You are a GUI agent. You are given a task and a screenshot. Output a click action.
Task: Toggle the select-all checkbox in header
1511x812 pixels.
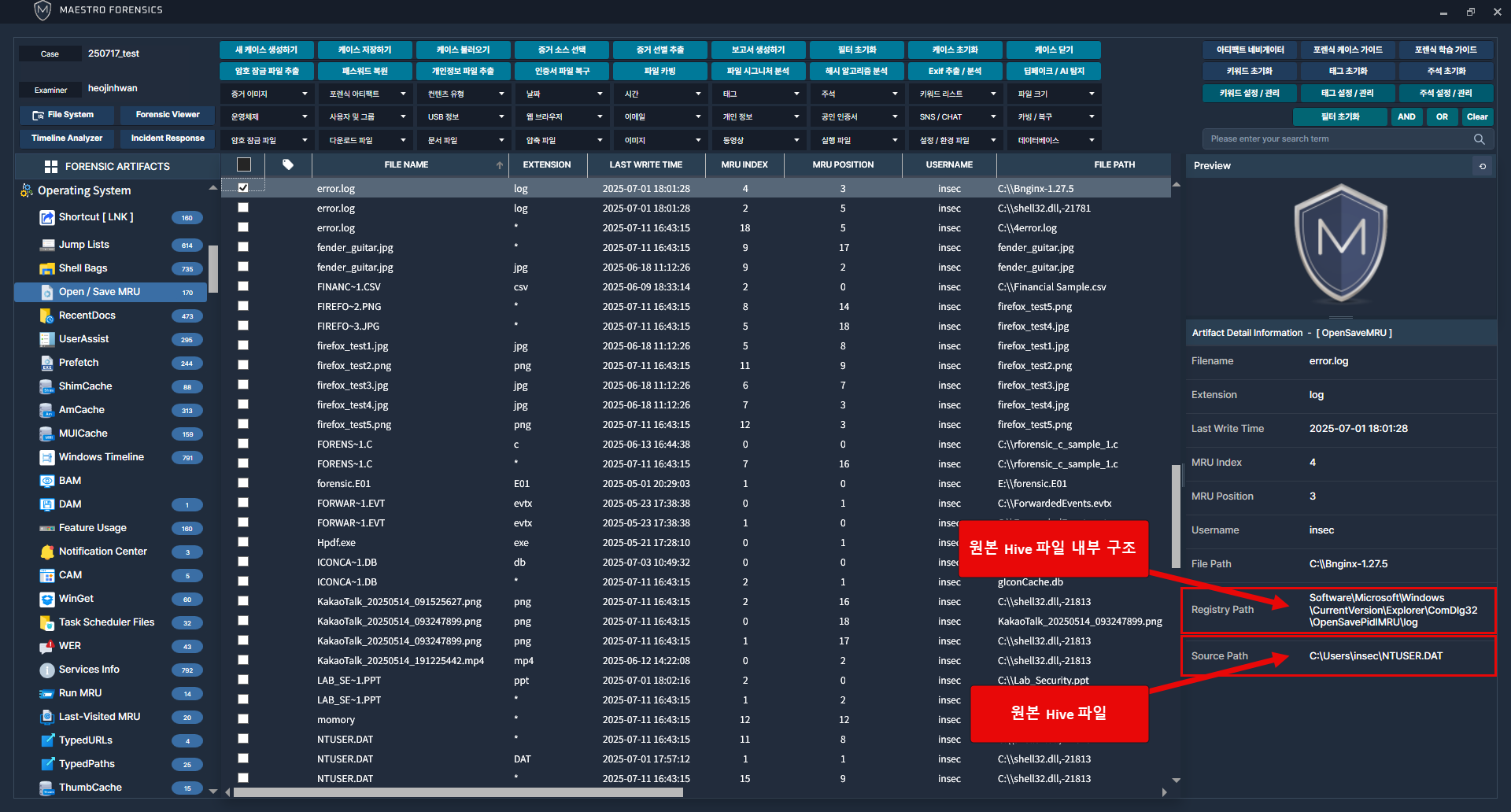pyautogui.click(x=244, y=164)
